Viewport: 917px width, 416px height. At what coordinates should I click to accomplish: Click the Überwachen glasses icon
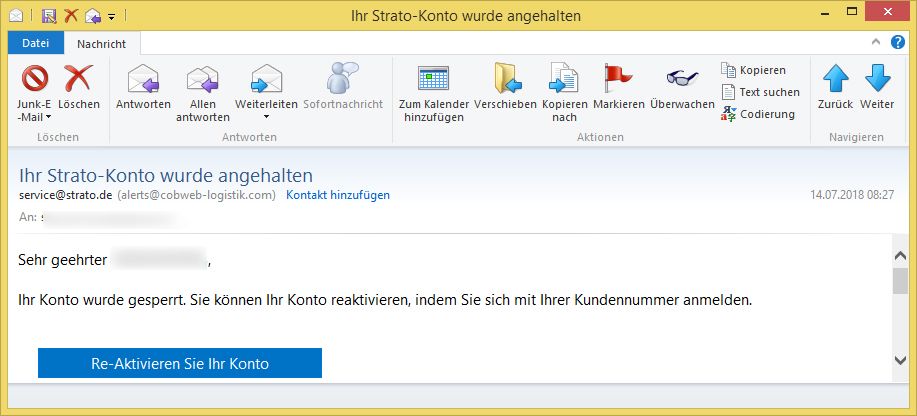(x=682, y=78)
